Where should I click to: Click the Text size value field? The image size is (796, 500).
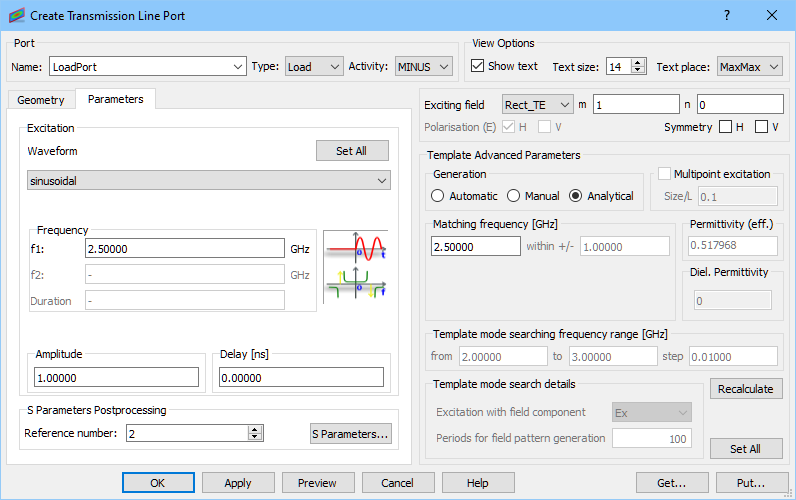coord(619,66)
